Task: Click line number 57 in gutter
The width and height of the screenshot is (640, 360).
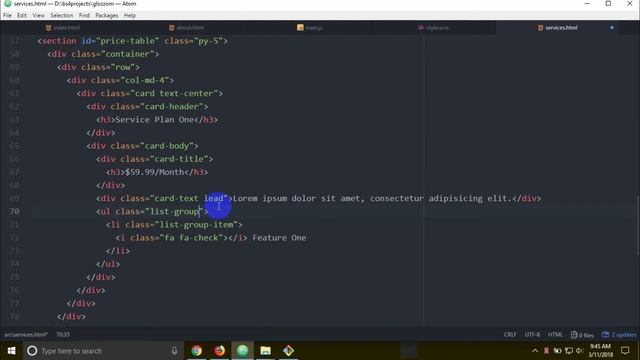Action: (14, 41)
